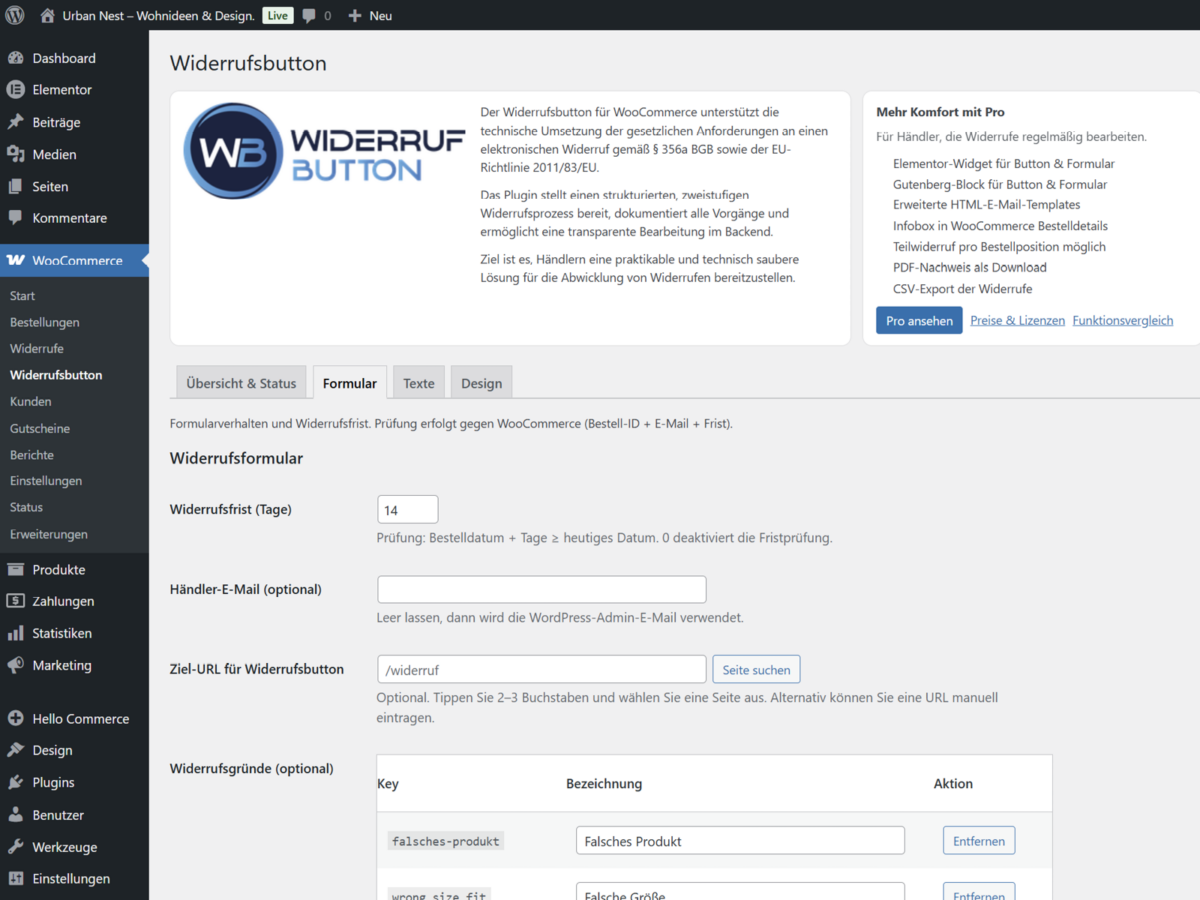Viewport: 1200px width, 900px height.
Task: Switch to the Übersicht & Status tab
Action: pyautogui.click(x=241, y=383)
